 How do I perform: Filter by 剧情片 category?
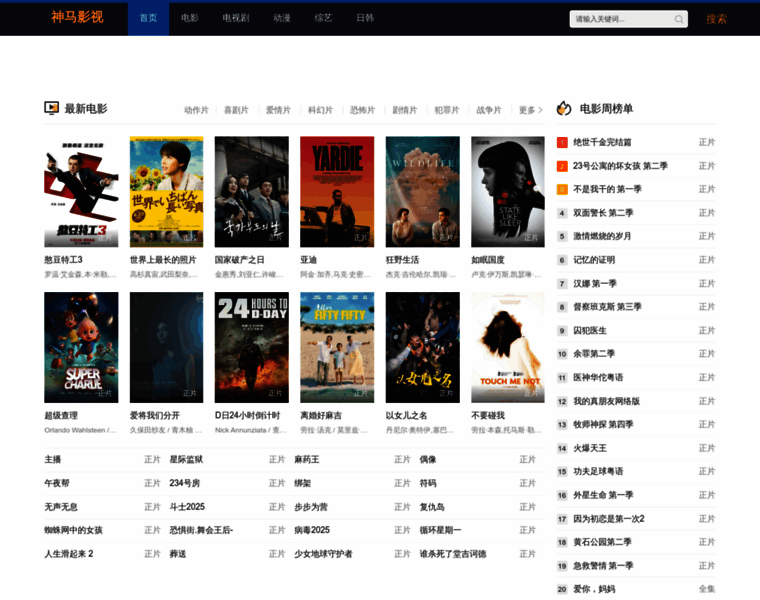point(405,110)
